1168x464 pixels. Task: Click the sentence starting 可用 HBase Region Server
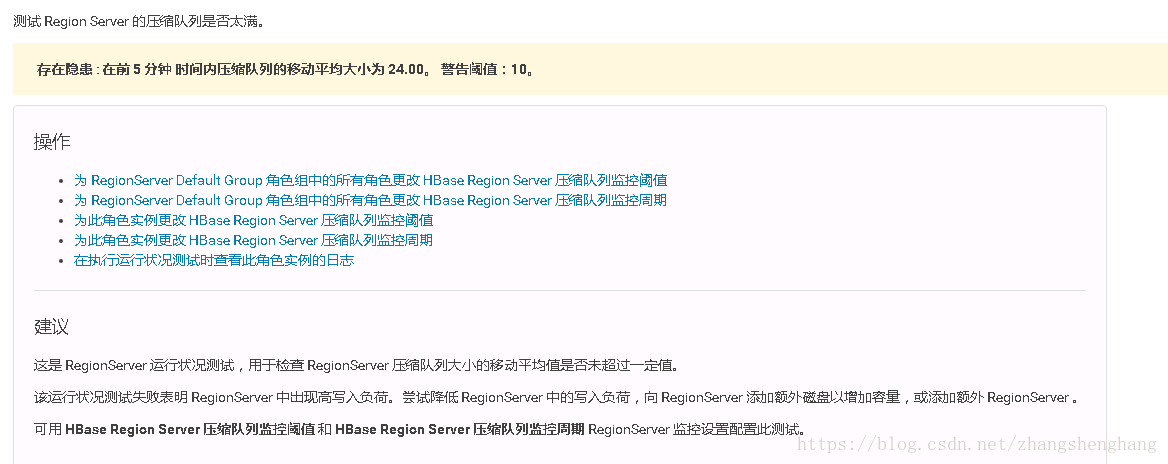pyautogui.click(x=420, y=430)
